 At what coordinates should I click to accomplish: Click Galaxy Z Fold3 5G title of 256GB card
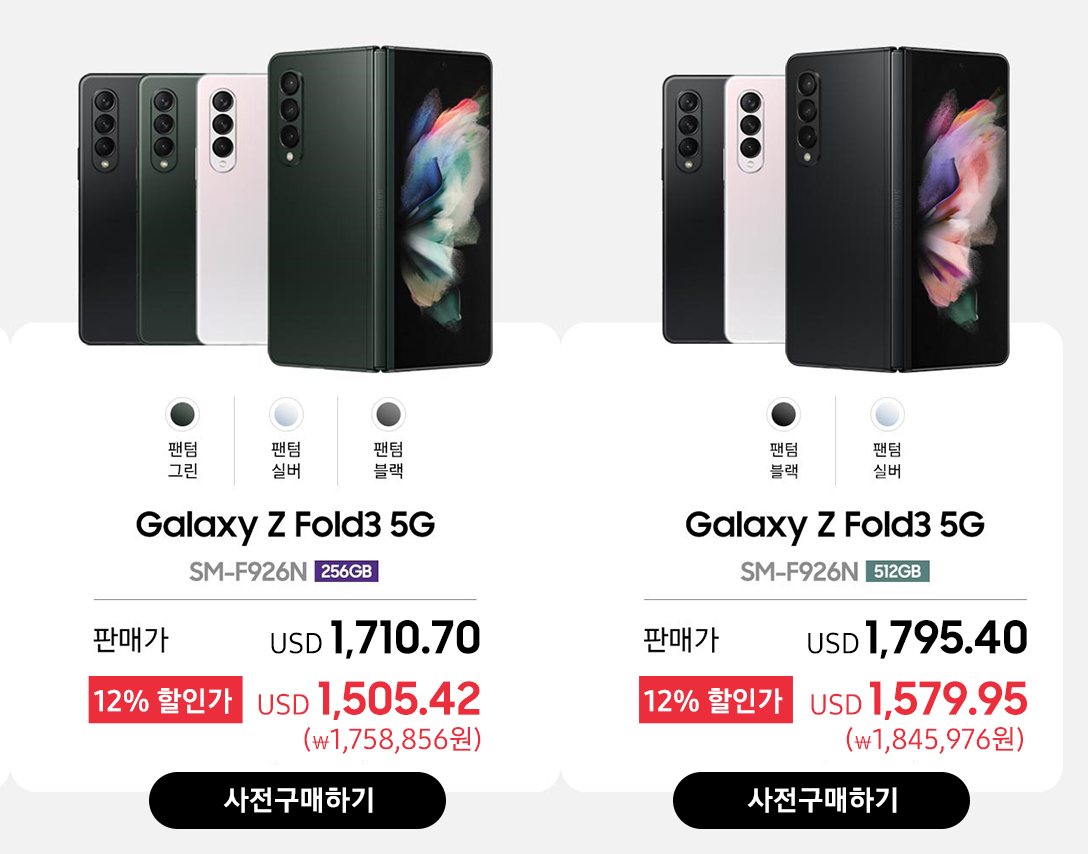pos(285,525)
